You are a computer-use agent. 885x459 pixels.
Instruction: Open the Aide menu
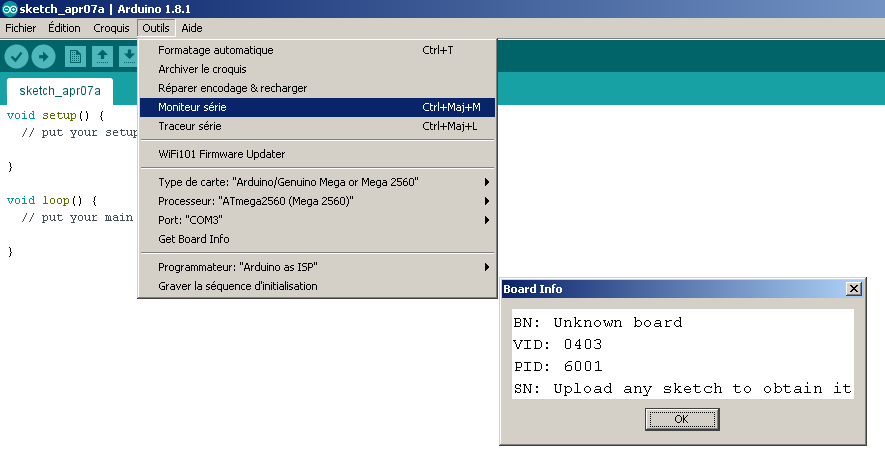point(192,28)
